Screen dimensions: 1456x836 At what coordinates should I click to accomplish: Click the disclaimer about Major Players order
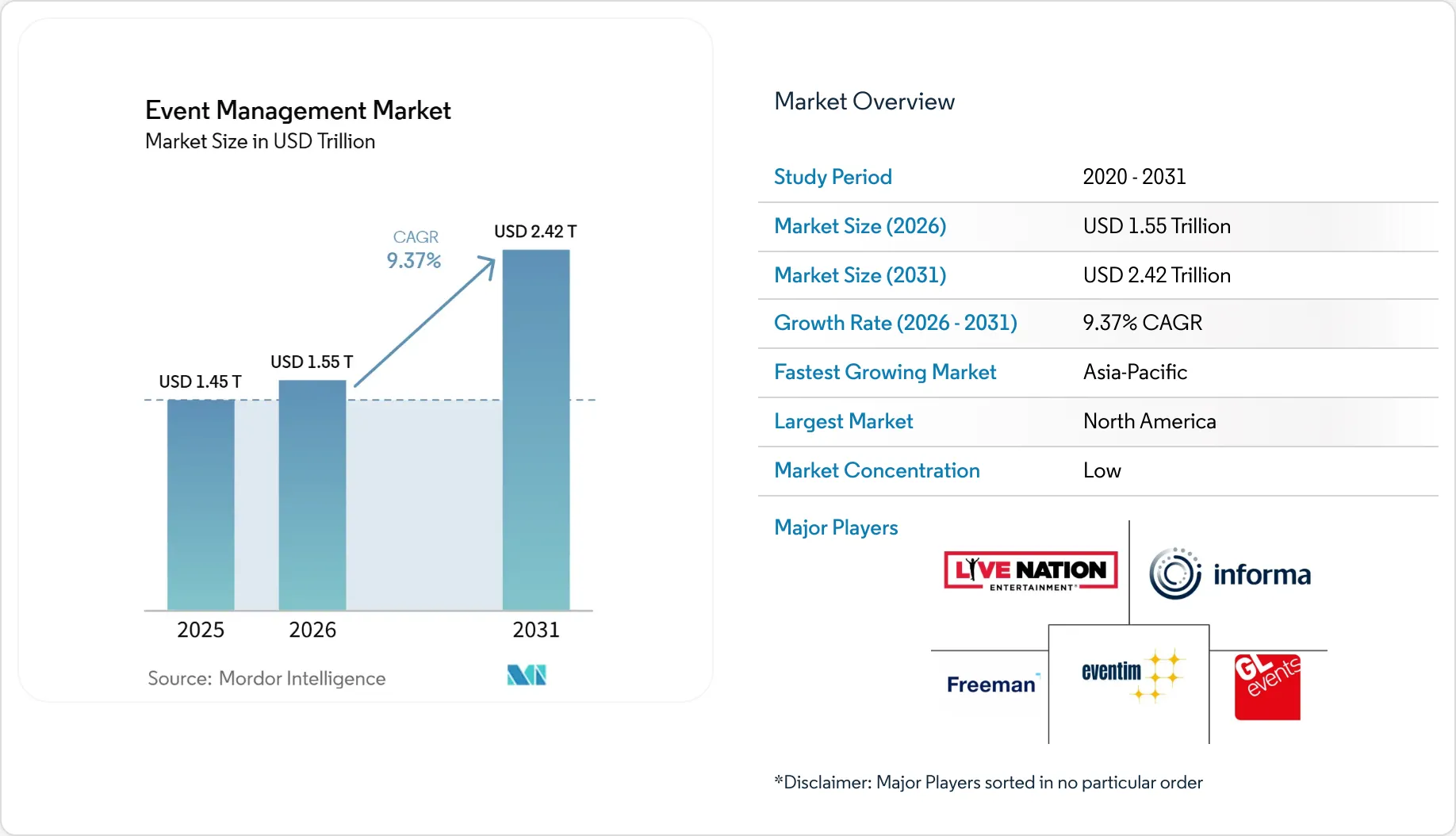pos(988,783)
